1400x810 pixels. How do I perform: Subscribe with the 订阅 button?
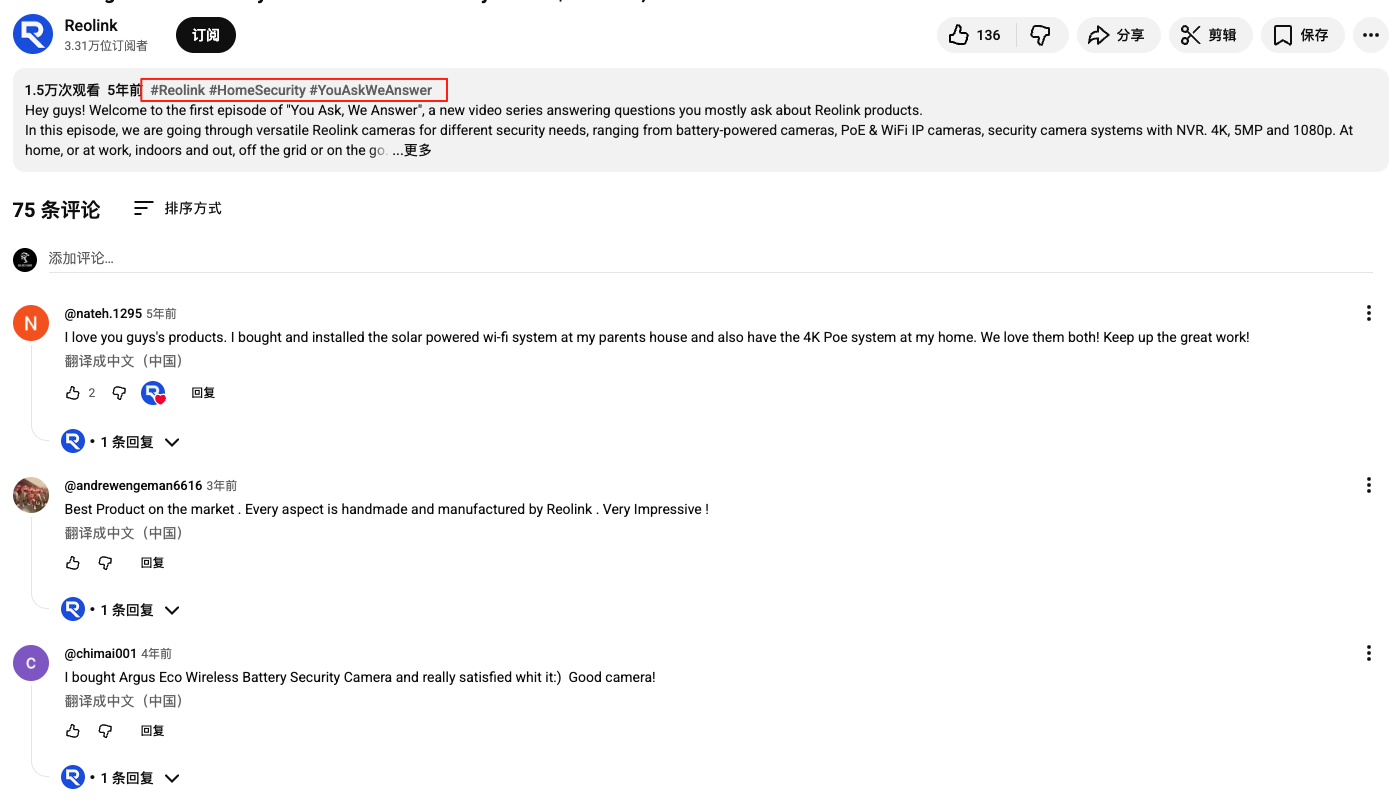[206, 35]
